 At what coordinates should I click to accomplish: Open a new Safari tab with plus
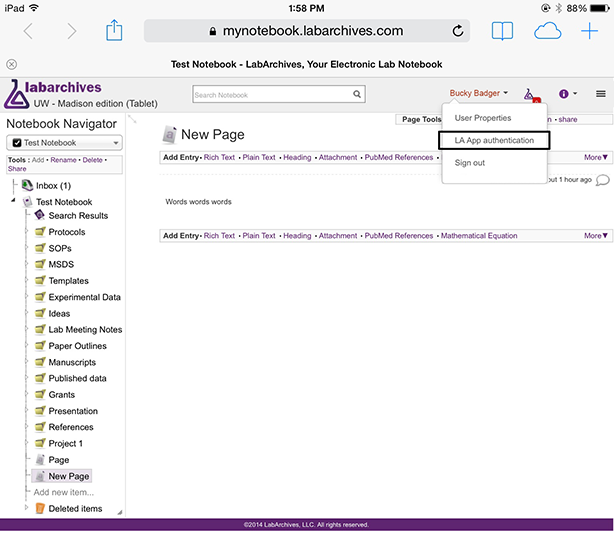tap(589, 31)
